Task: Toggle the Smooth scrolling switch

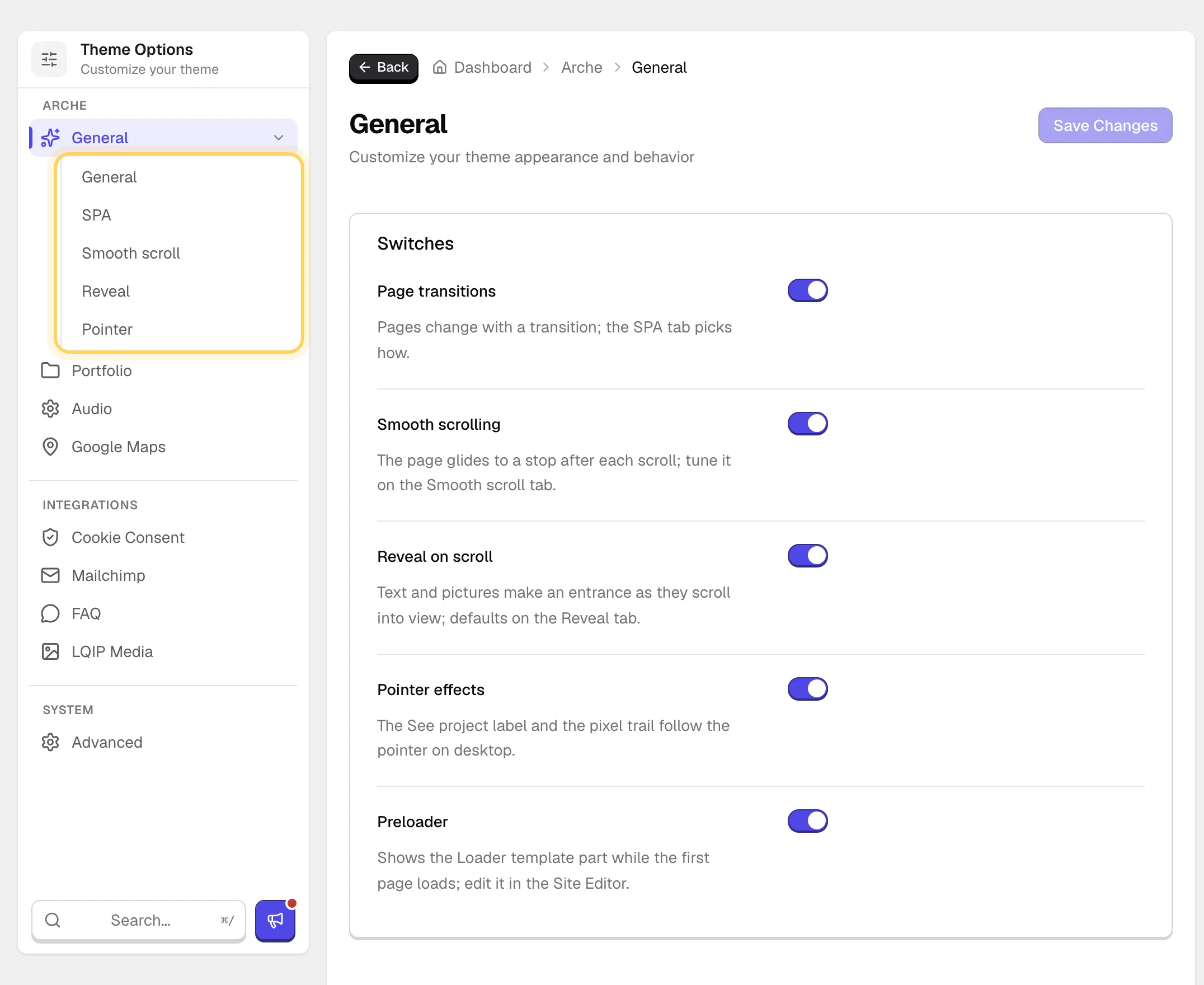Action: [x=807, y=423]
